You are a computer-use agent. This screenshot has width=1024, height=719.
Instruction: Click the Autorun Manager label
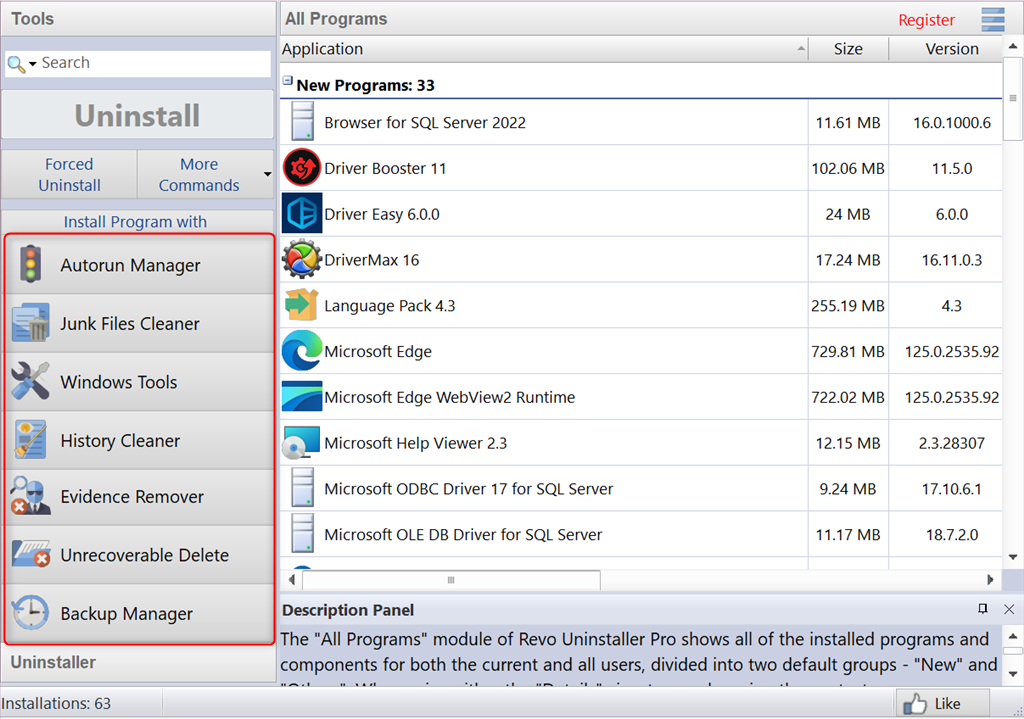[130, 265]
